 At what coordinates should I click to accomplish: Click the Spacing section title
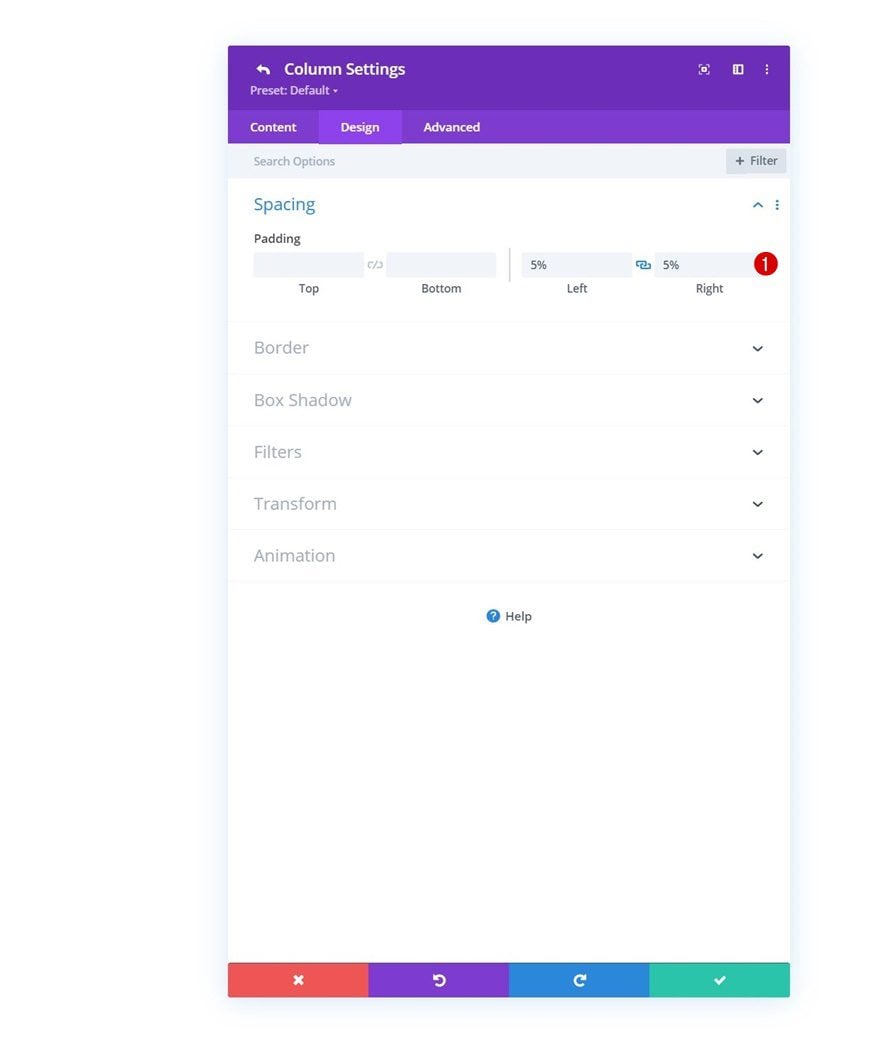pyautogui.click(x=284, y=205)
